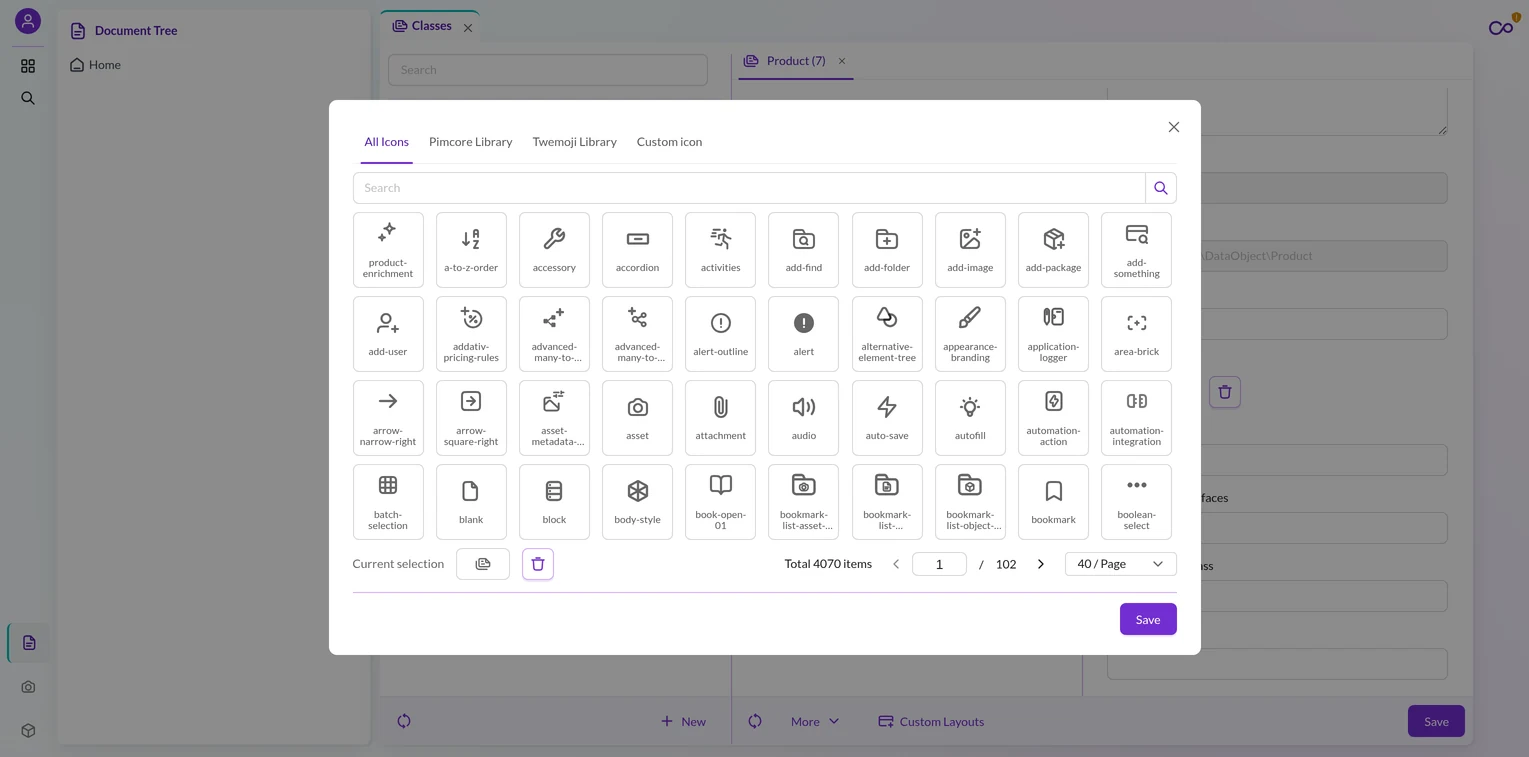
Task: Open the user avatar in sidebar
Action: pos(28,20)
